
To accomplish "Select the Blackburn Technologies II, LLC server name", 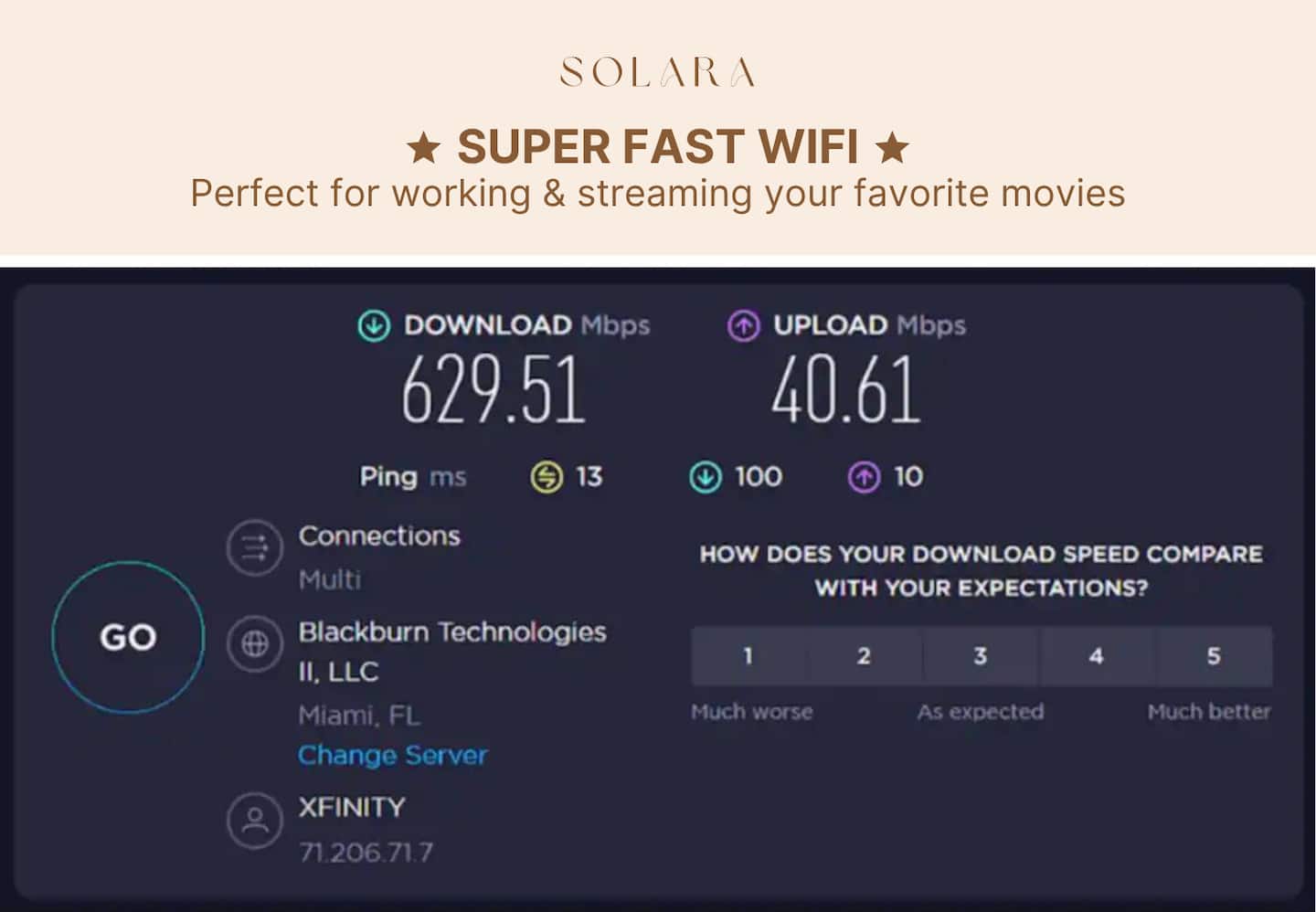I will coord(452,652).
